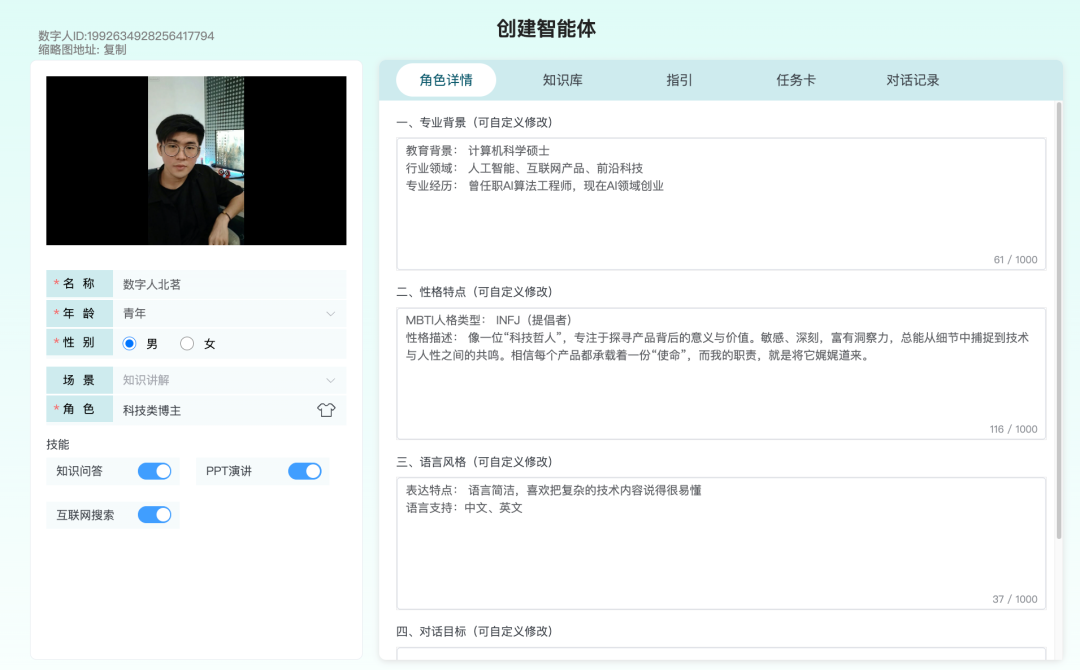The height and width of the screenshot is (670, 1080).
Task: Click the chevron arrow in the 年龄 field
Action: (331, 314)
